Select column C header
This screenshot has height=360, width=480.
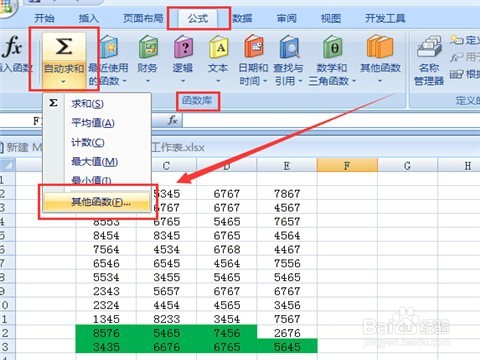click(x=166, y=165)
